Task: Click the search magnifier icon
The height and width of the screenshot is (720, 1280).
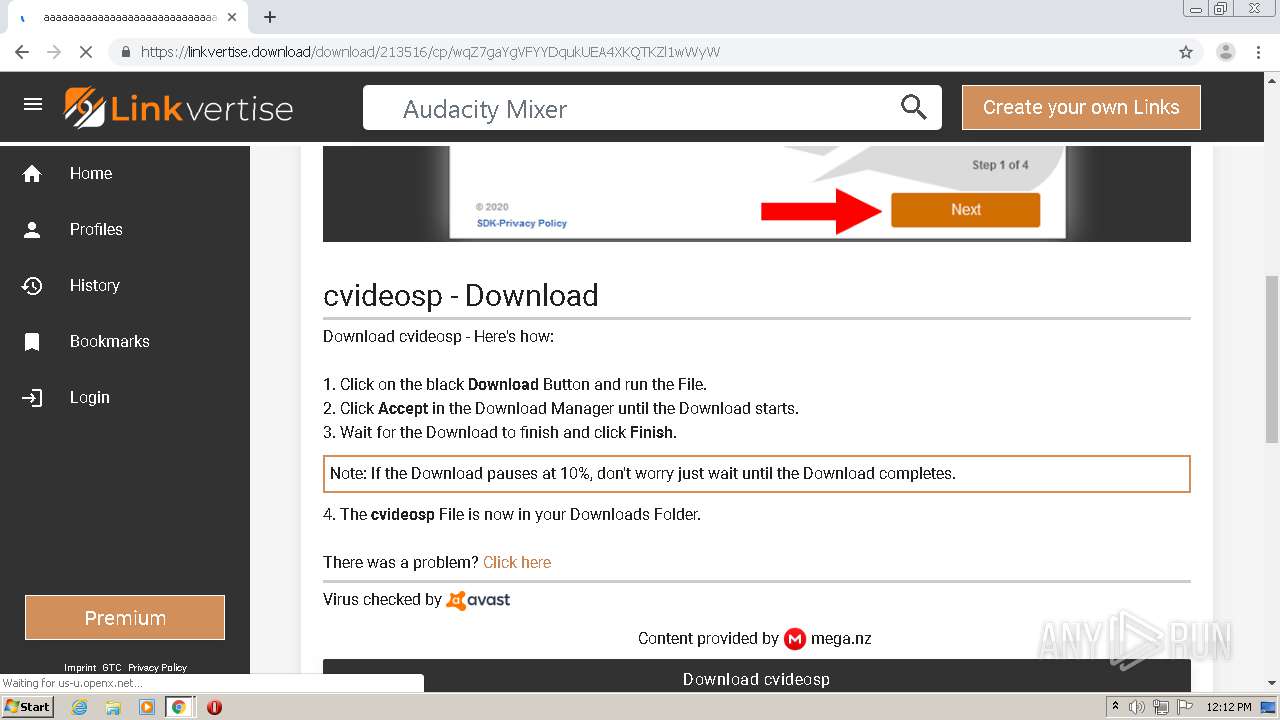Action: click(913, 107)
